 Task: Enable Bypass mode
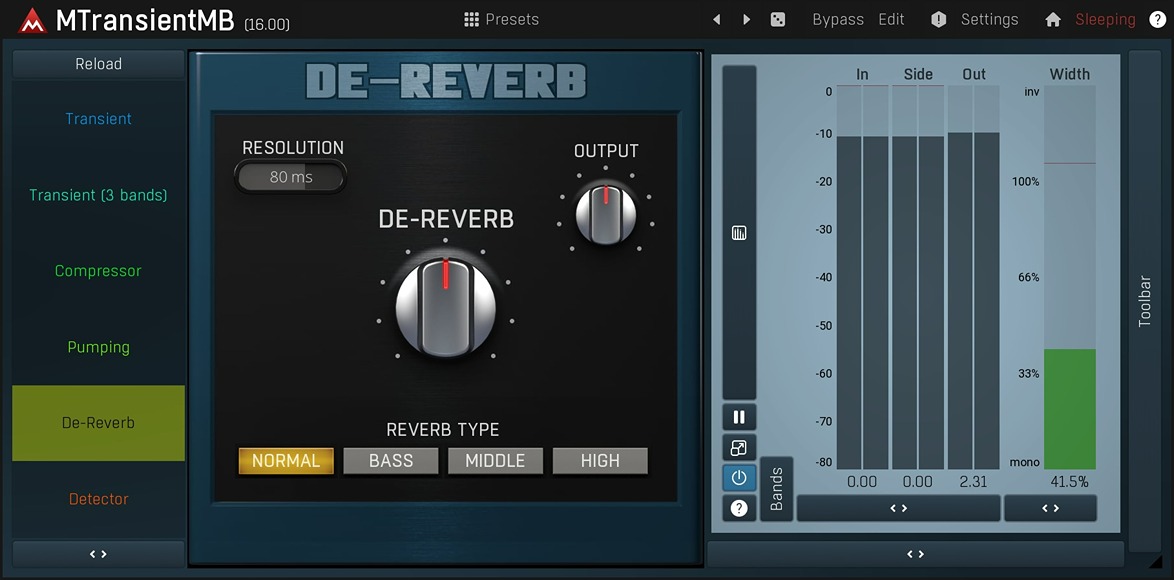point(837,19)
